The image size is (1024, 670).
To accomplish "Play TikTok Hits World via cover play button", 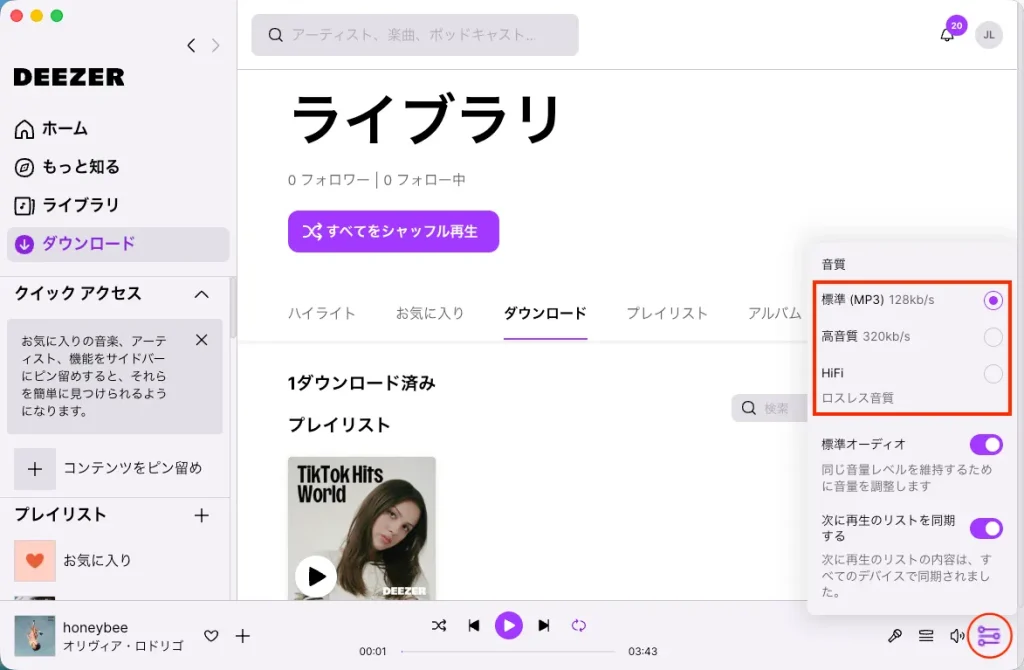I will 316,577.
